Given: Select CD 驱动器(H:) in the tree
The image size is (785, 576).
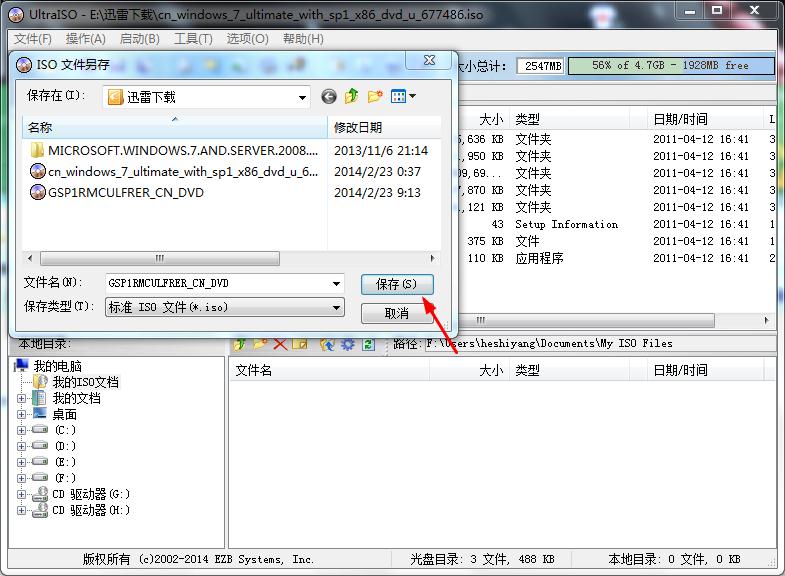Looking at the screenshot, I should pos(91,510).
